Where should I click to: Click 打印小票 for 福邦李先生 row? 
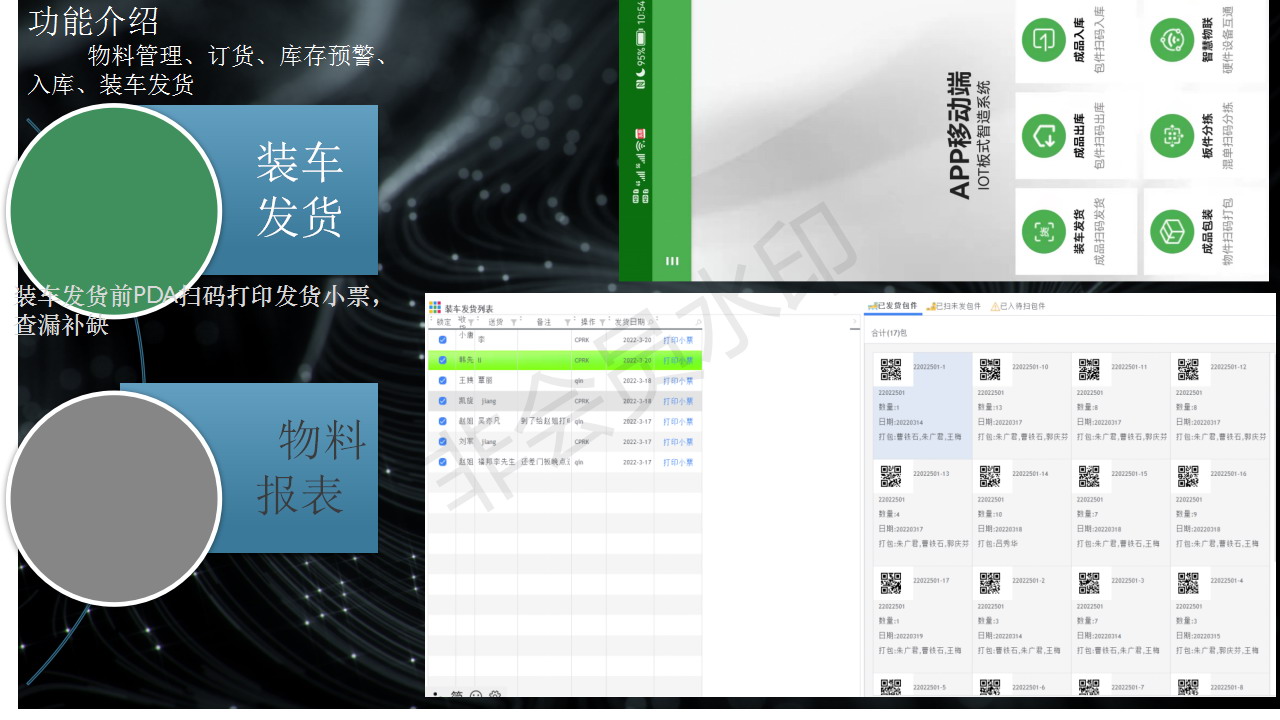678,462
